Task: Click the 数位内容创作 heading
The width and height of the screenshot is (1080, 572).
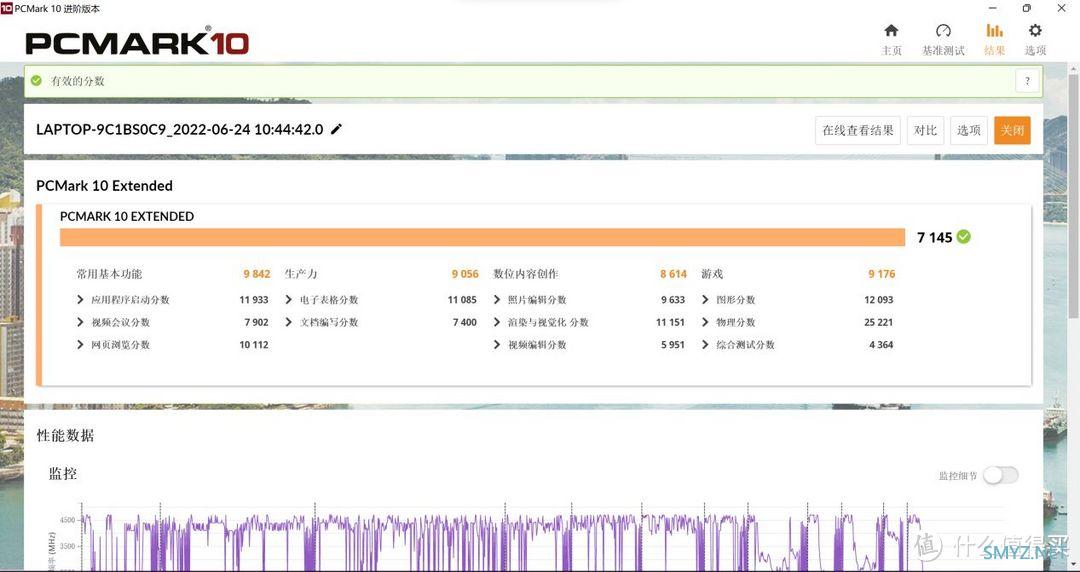Action: coord(526,274)
